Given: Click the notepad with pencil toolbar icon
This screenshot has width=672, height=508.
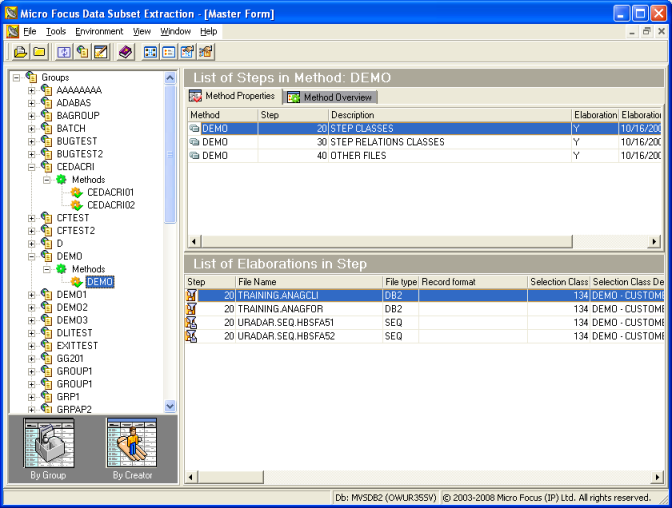Looking at the screenshot, I should (x=100, y=52).
